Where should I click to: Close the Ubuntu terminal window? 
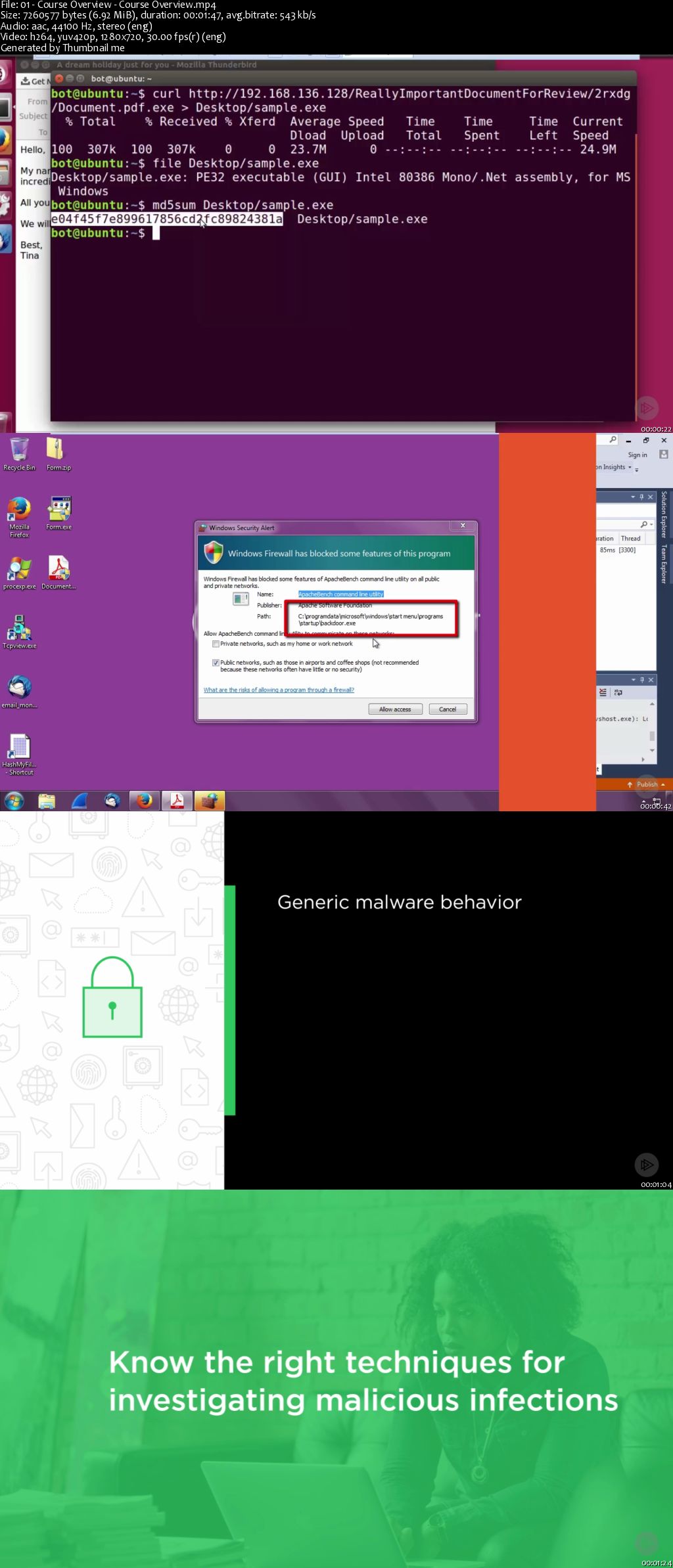coord(59,79)
